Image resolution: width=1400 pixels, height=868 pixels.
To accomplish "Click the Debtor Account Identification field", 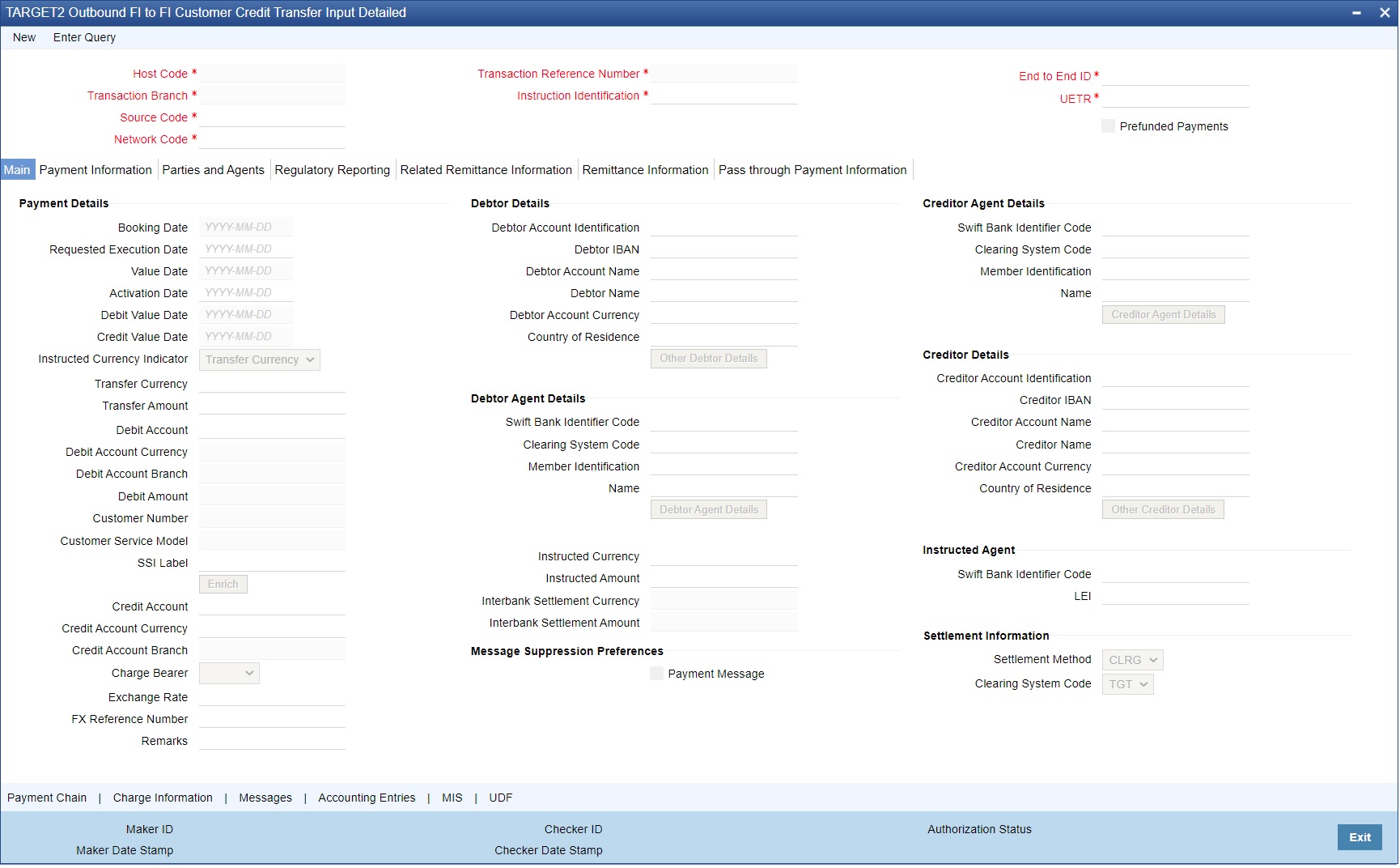I will coord(724,228).
